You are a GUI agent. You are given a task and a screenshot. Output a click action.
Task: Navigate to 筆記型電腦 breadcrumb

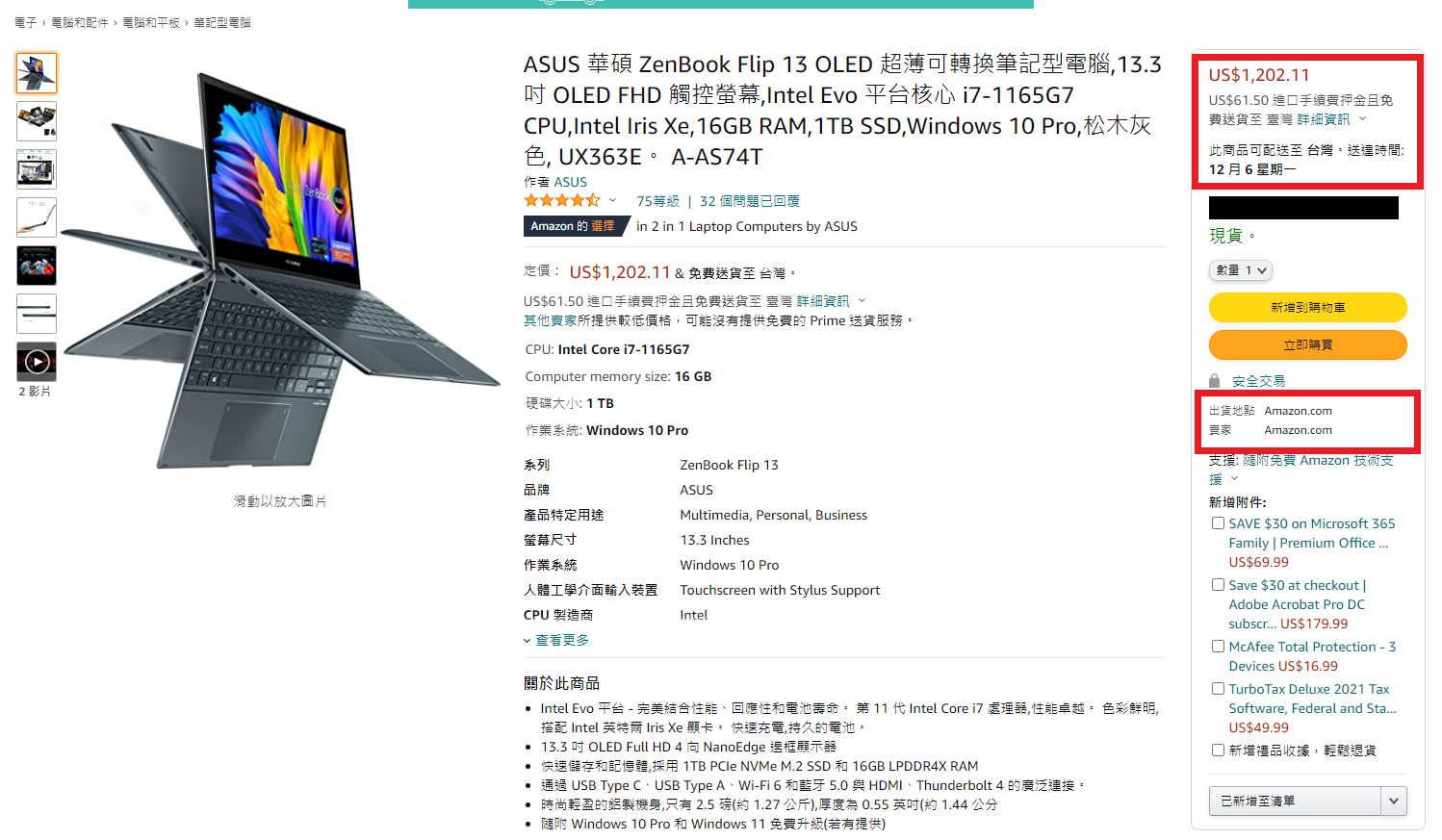[x=222, y=22]
